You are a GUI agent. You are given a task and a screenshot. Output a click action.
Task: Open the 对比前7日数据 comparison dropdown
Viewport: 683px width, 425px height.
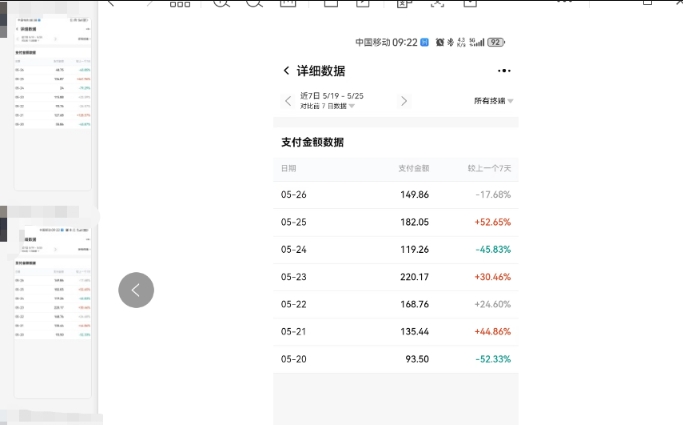[x=331, y=106]
